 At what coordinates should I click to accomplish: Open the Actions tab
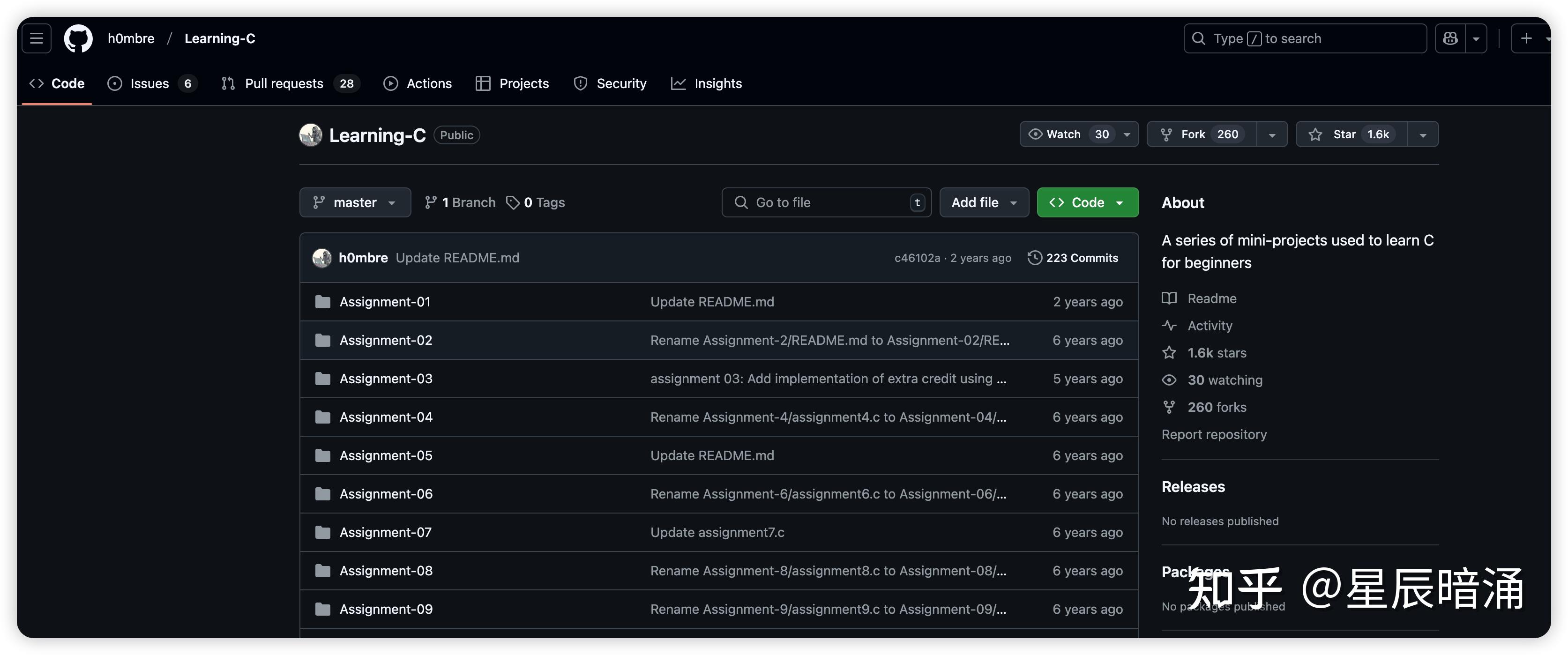click(418, 83)
